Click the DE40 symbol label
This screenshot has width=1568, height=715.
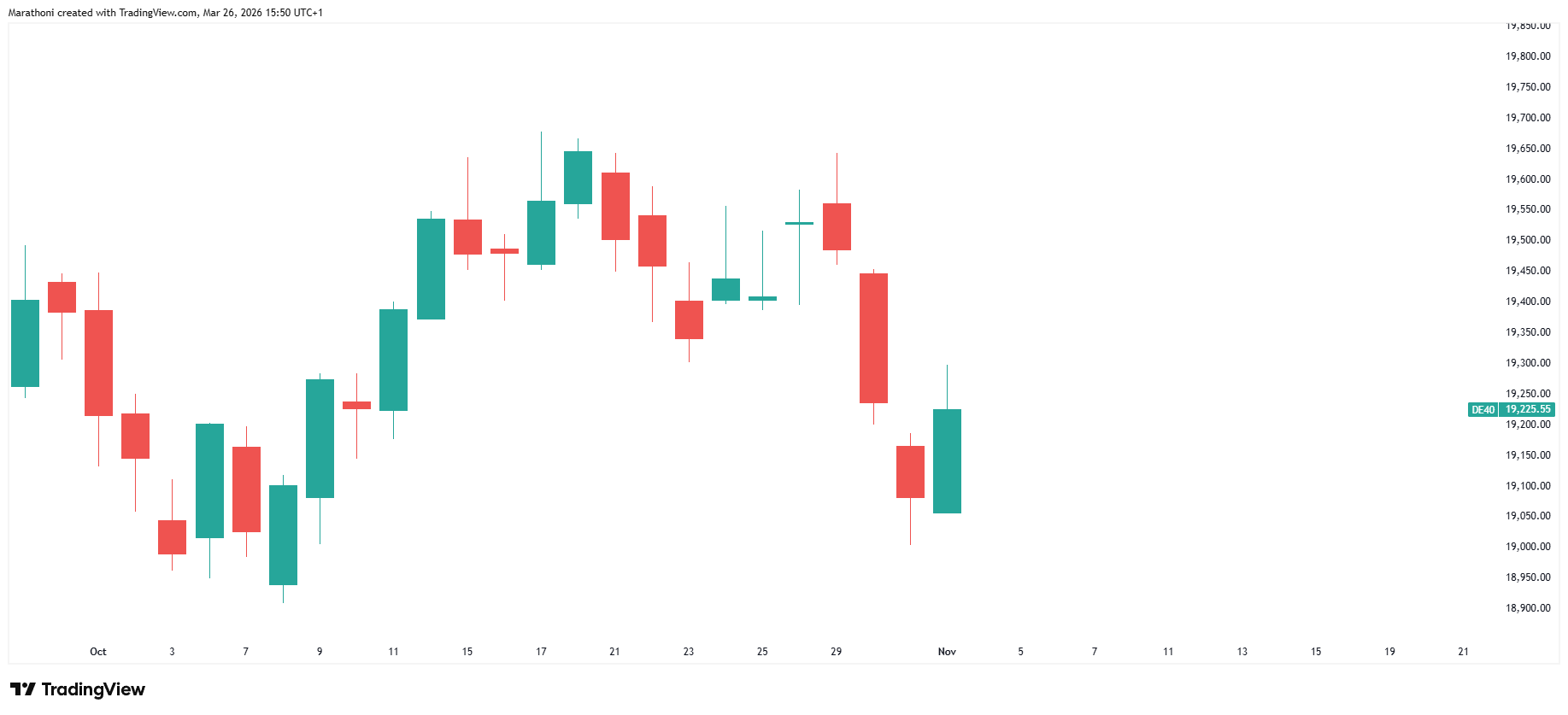(x=1483, y=410)
